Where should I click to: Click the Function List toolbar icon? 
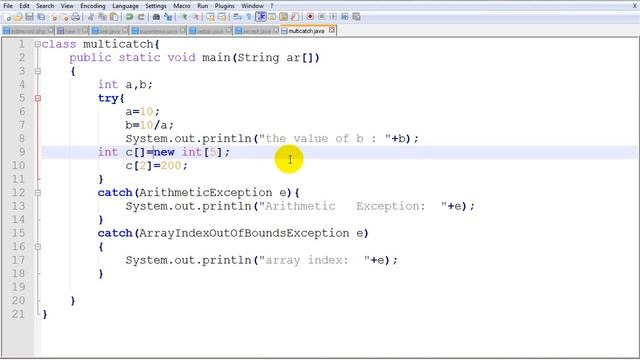pos(295,17)
